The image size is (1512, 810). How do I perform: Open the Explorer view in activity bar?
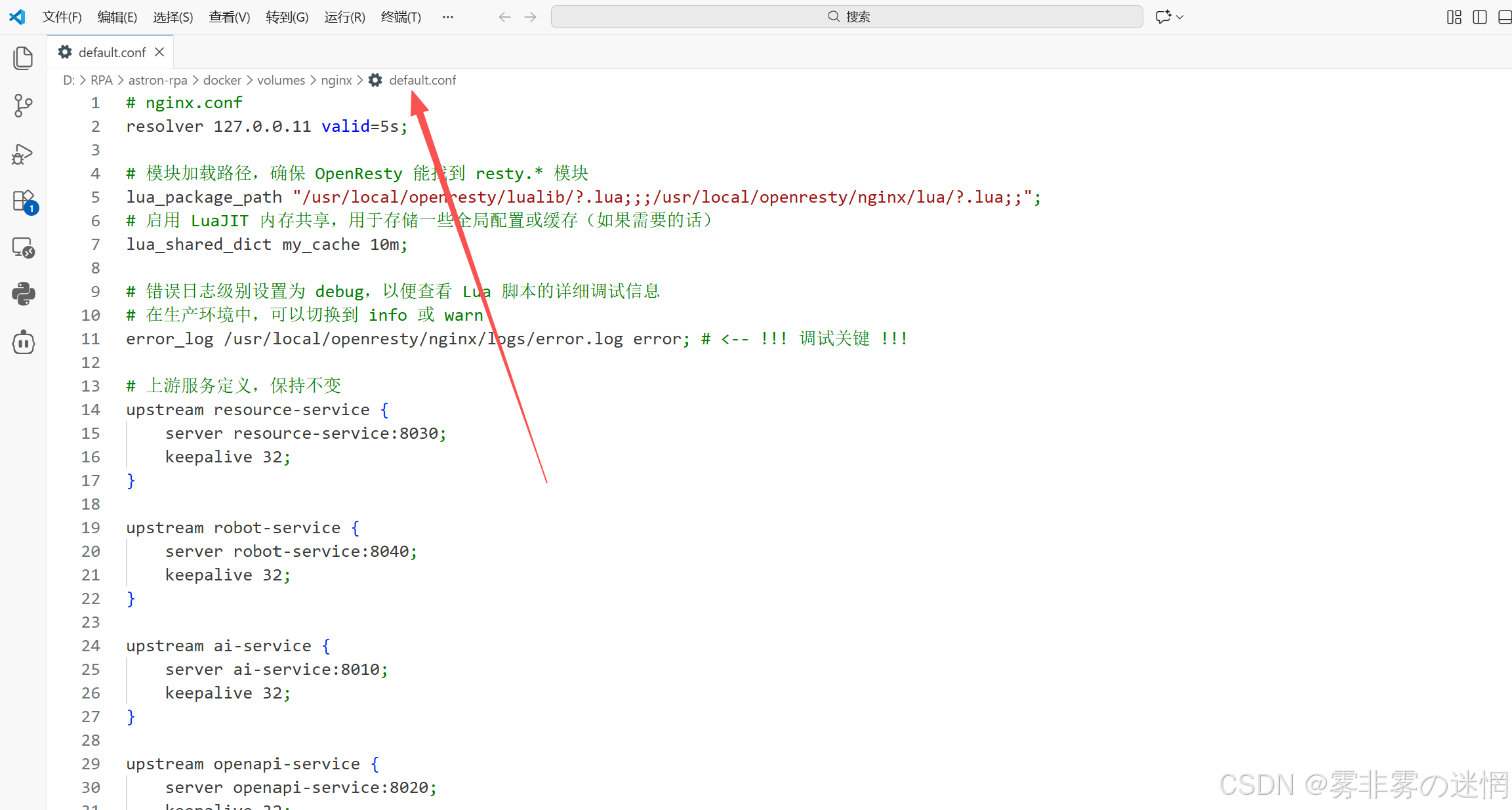(23, 58)
